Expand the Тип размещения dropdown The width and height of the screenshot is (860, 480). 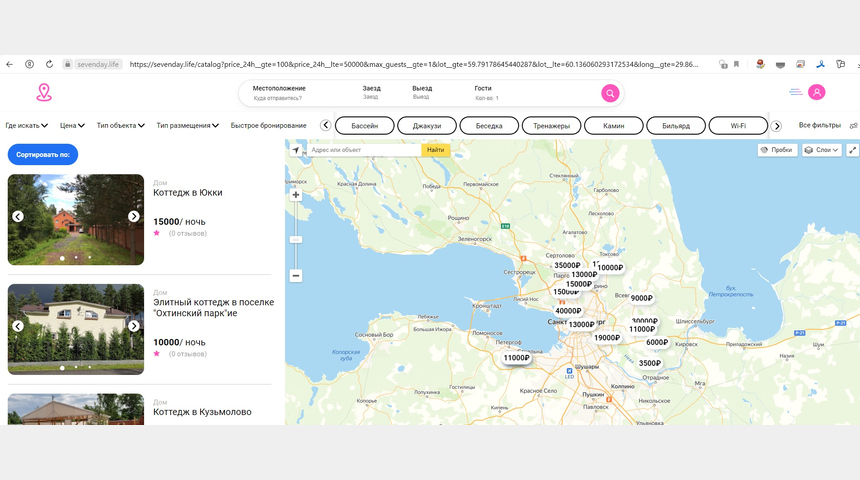[x=188, y=126]
